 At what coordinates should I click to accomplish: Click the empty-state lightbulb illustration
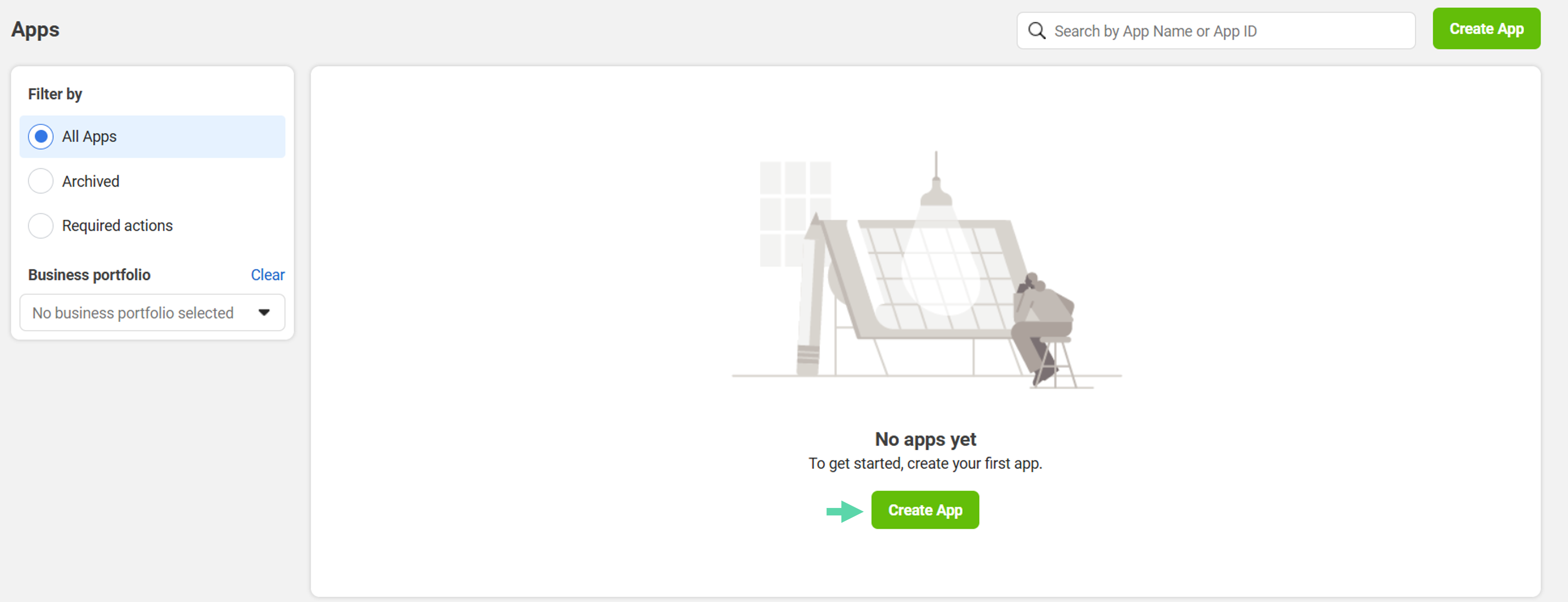[x=927, y=269]
